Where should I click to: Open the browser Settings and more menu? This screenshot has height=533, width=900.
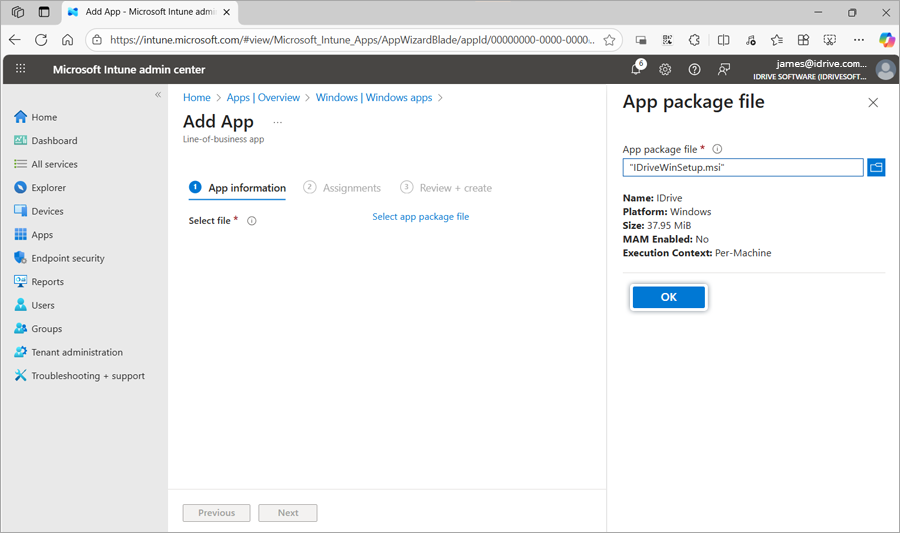pyautogui.click(x=858, y=40)
